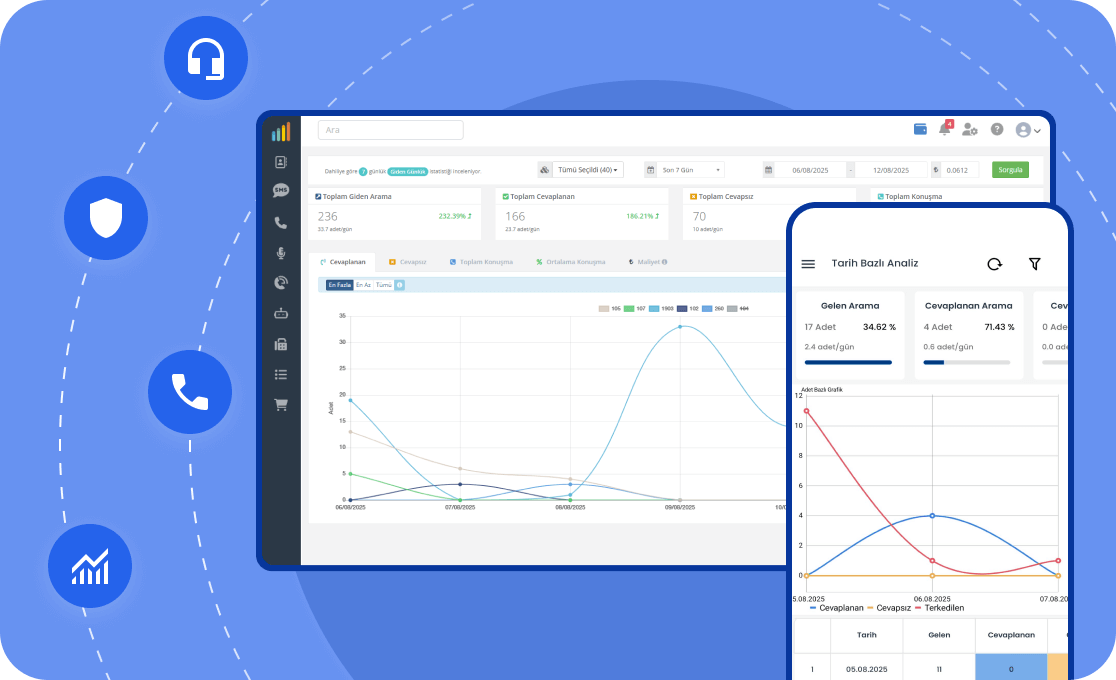Tap the filter funnel icon on mobile
The image size is (1116, 680).
[1035, 264]
